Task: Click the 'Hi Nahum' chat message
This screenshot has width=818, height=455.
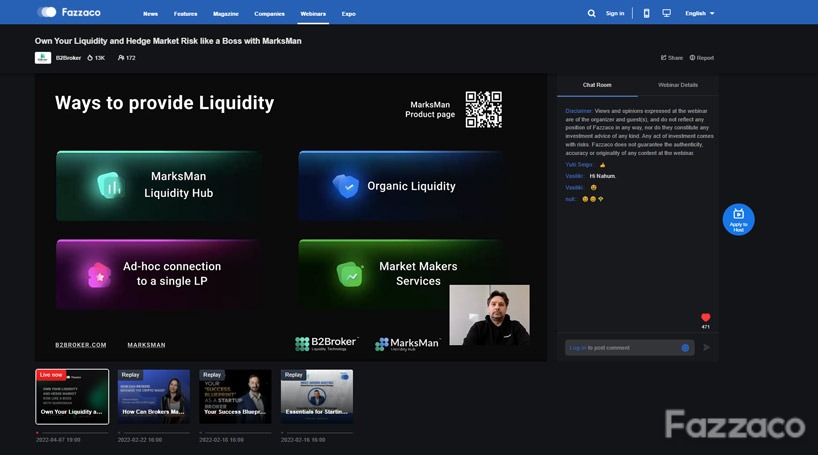Action: tap(603, 176)
